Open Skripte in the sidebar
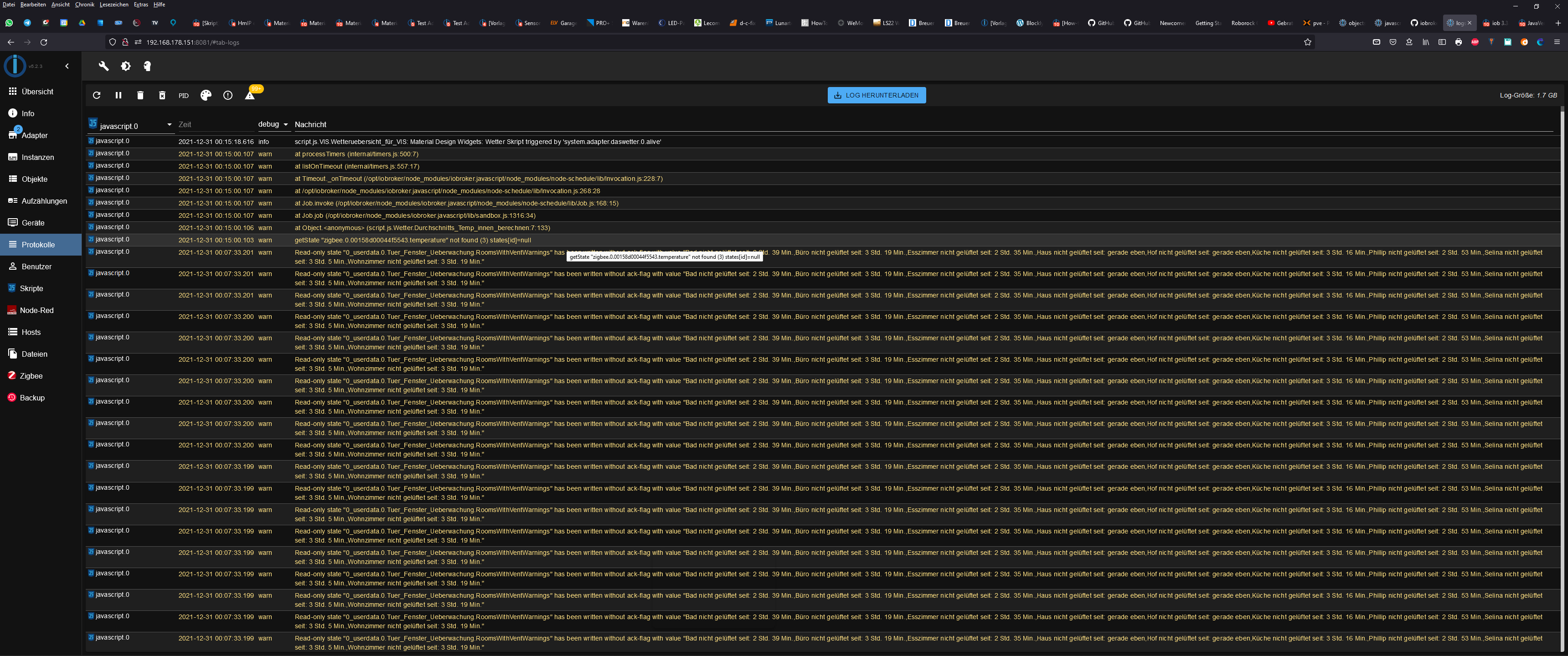 coord(31,288)
